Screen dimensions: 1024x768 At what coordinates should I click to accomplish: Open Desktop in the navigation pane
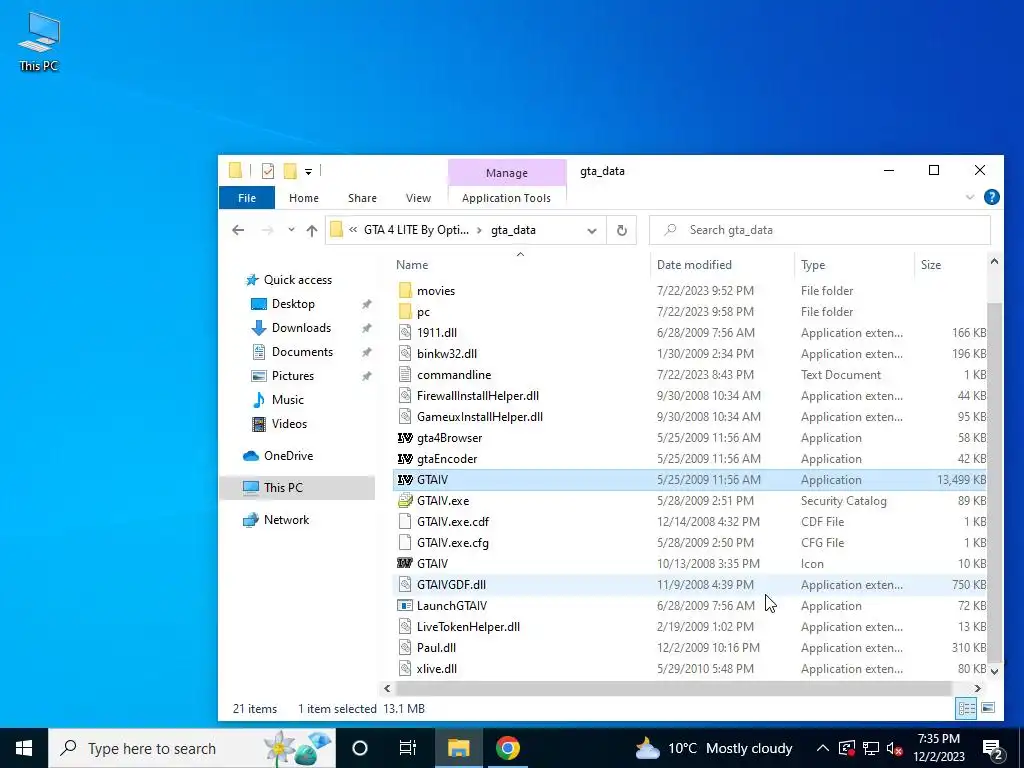(x=293, y=304)
